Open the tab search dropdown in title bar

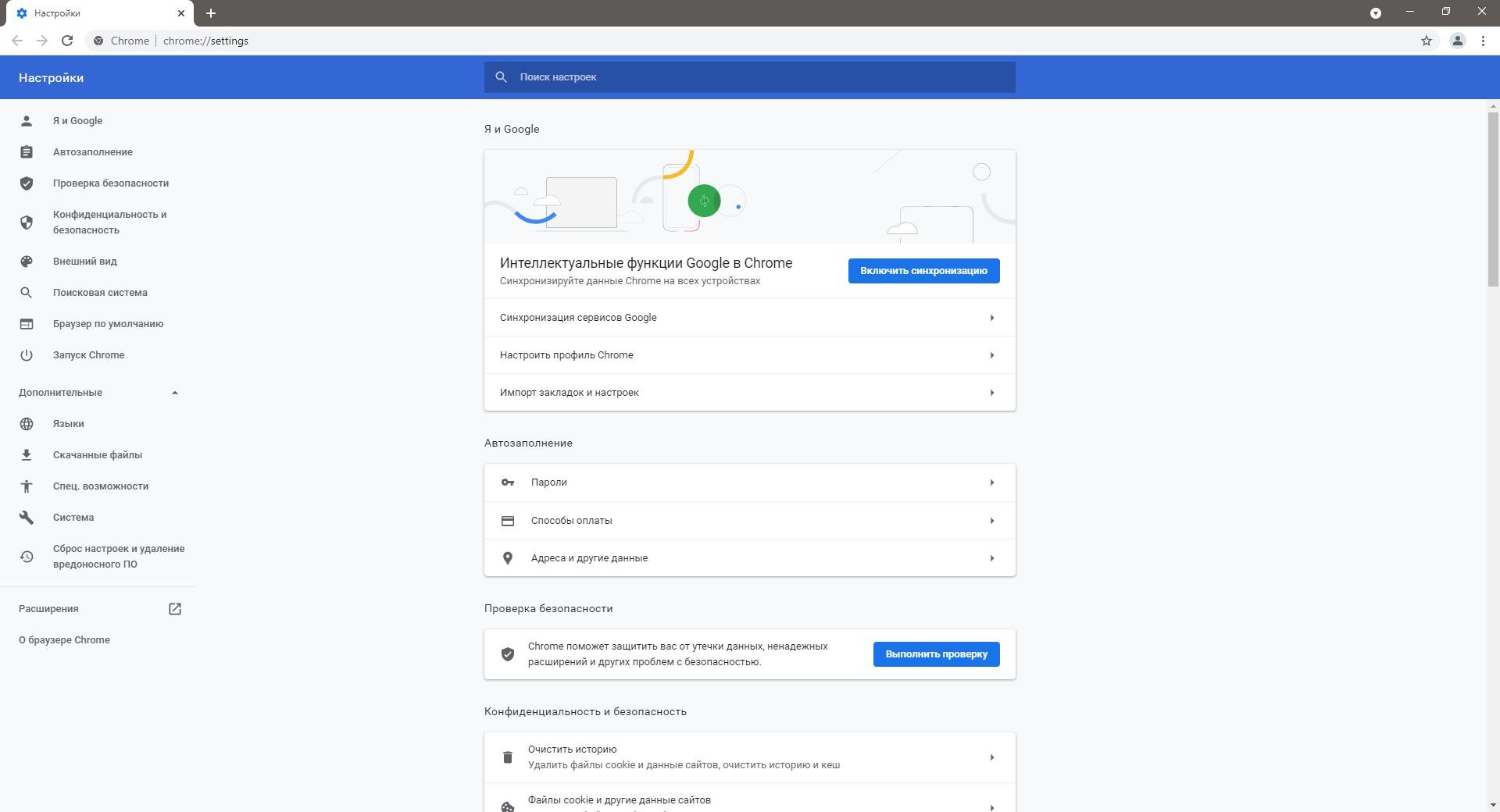tap(1376, 13)
